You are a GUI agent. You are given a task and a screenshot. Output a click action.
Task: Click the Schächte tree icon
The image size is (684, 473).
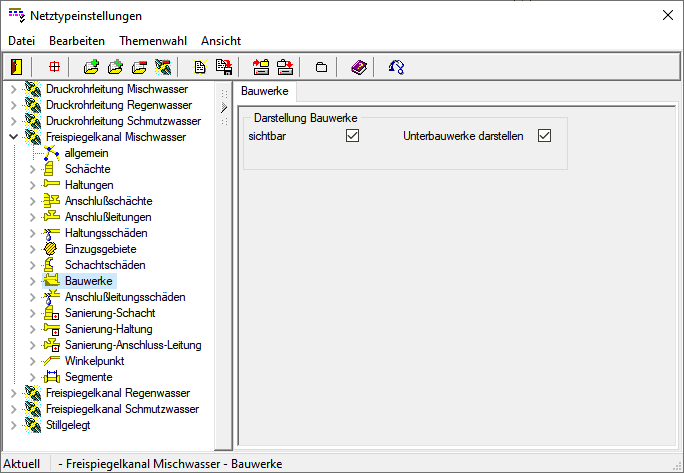tap(52, 169)
